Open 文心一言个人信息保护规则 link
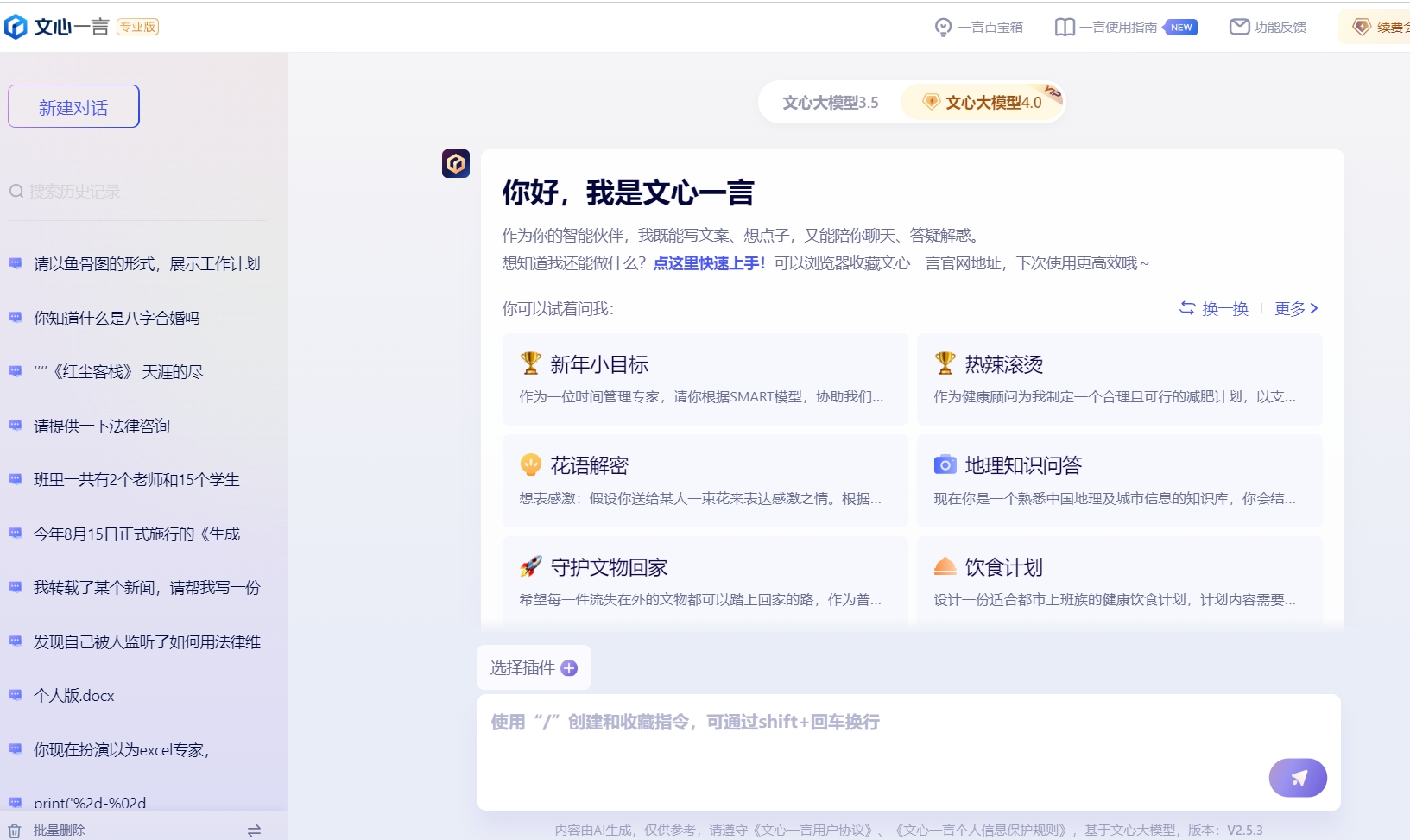1410x840 pixels. point(983,830)
